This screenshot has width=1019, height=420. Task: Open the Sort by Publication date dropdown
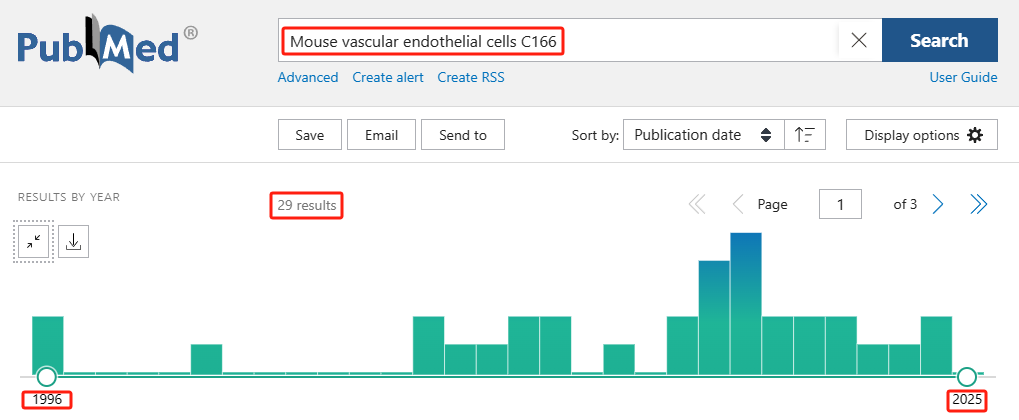coord(703,135)
